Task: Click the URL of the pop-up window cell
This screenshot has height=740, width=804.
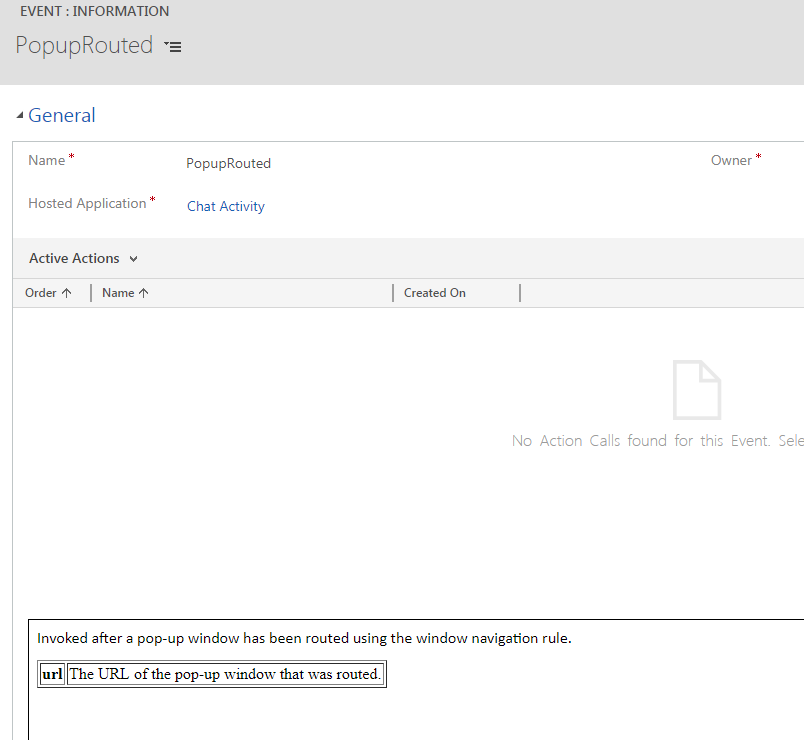Action: coord(226,674)
